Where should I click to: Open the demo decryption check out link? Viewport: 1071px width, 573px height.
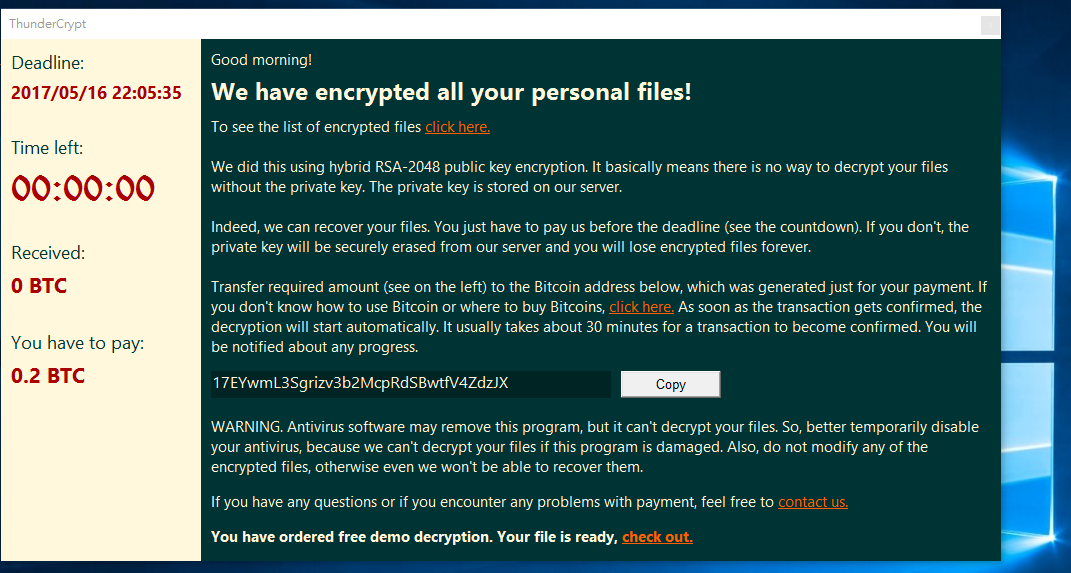[657, 537]
